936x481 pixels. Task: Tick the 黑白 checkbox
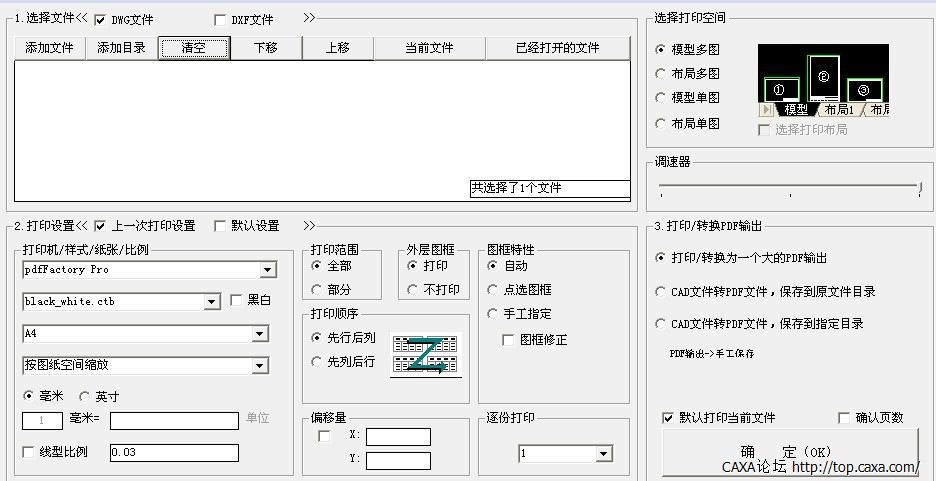pyautogui.click(x=236, y=300)
